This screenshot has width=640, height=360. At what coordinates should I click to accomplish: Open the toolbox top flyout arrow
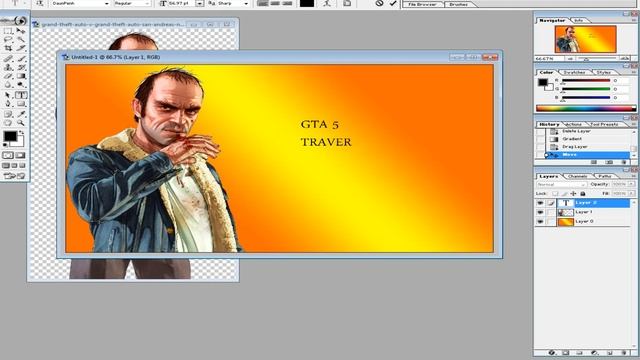(19, 20)
